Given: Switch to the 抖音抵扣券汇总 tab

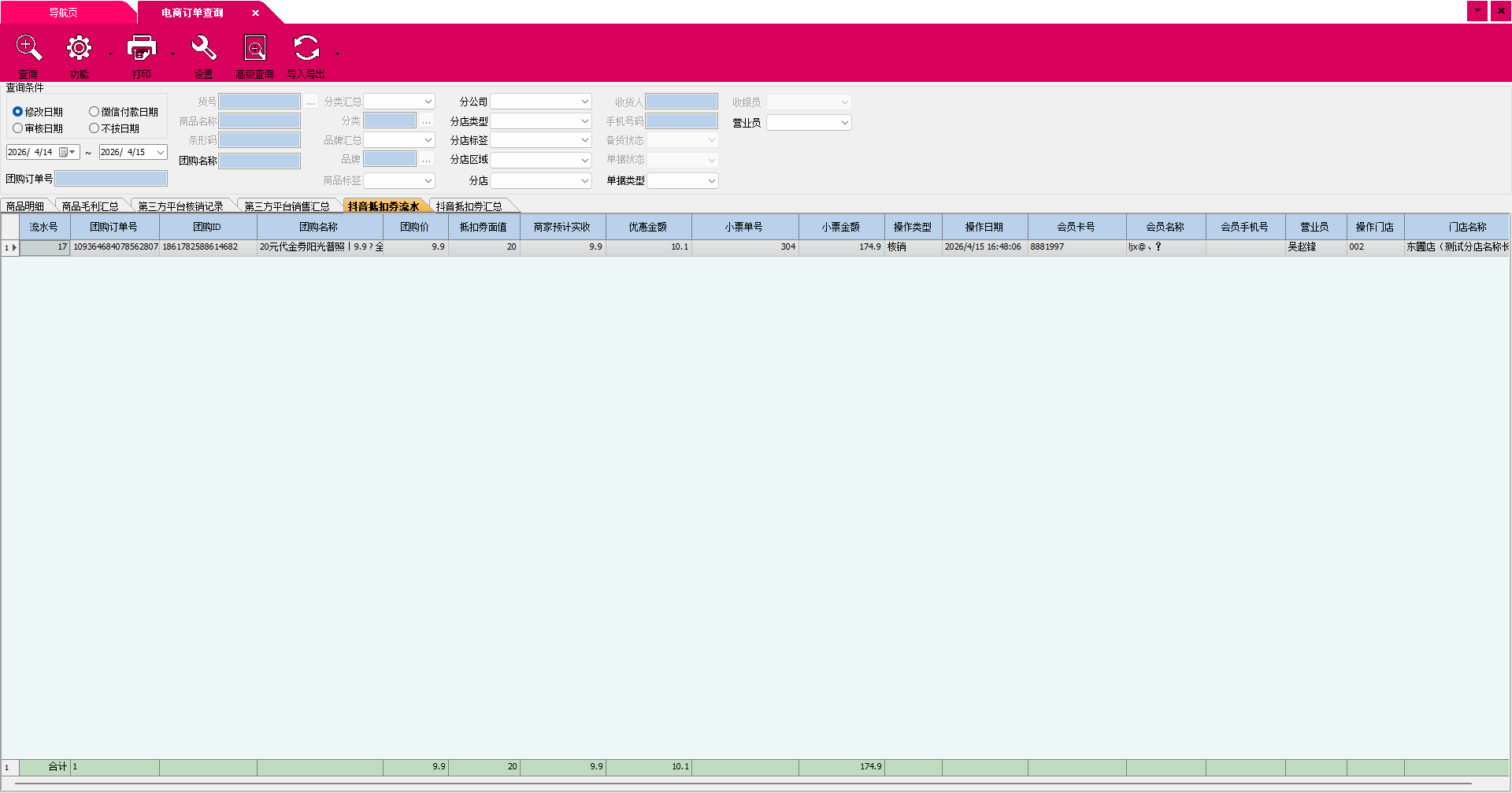Looking at the screenshot, I should click(469, 206).
